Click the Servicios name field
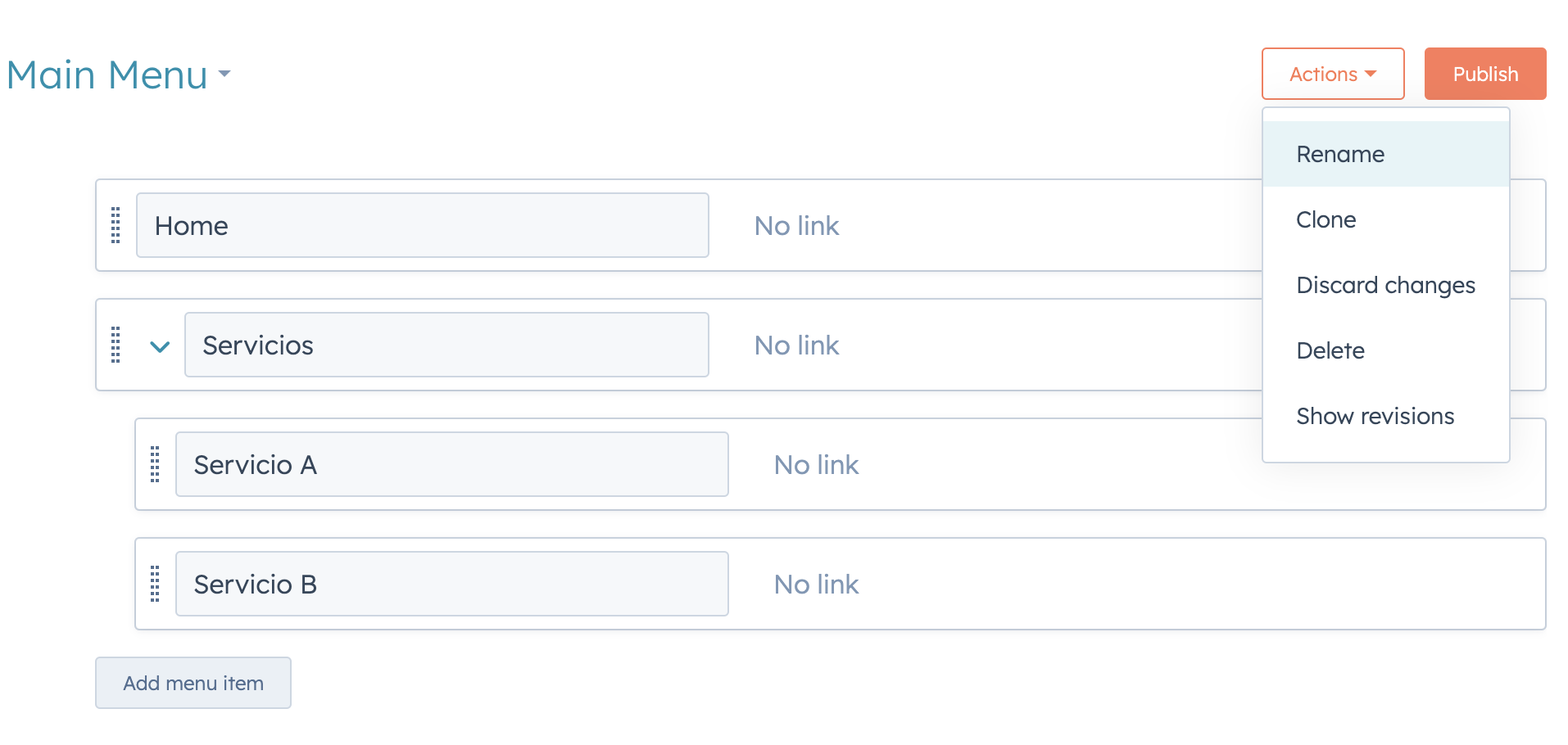Image resolution: width=1568 pixels, height=745 pixels. [446, 345]
